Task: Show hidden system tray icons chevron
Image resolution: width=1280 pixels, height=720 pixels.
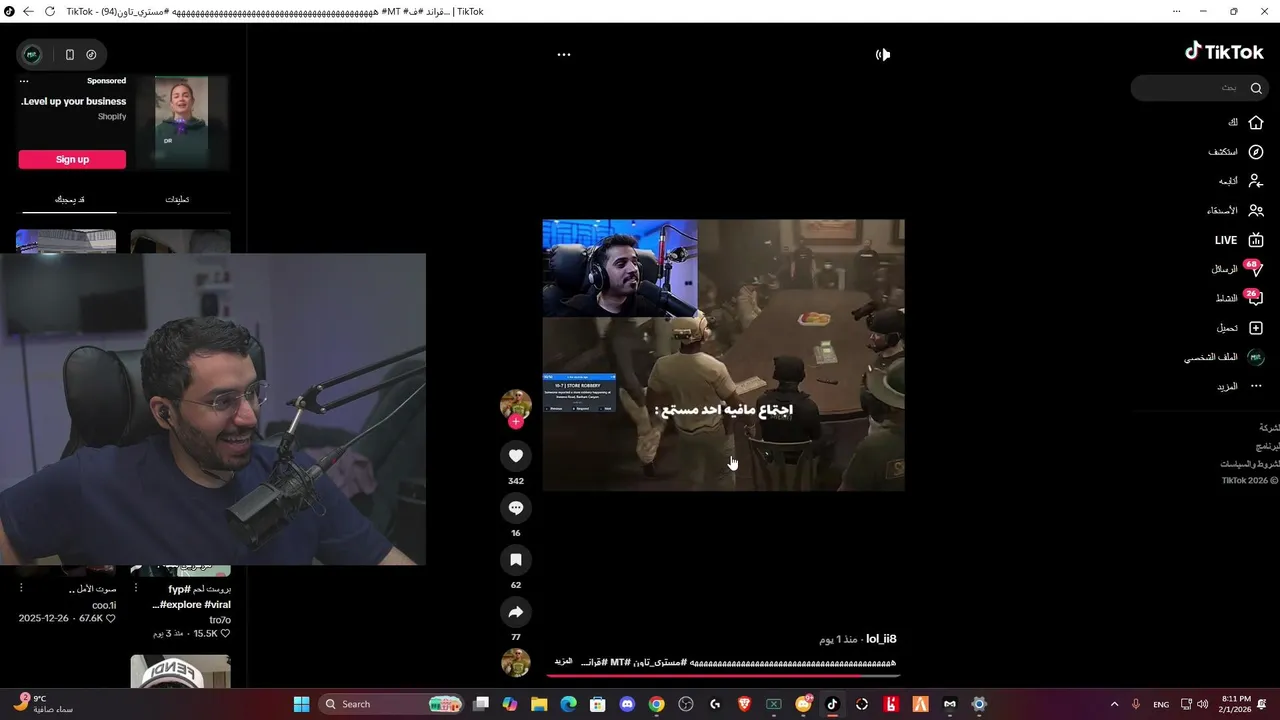Action: [1114, 704]
